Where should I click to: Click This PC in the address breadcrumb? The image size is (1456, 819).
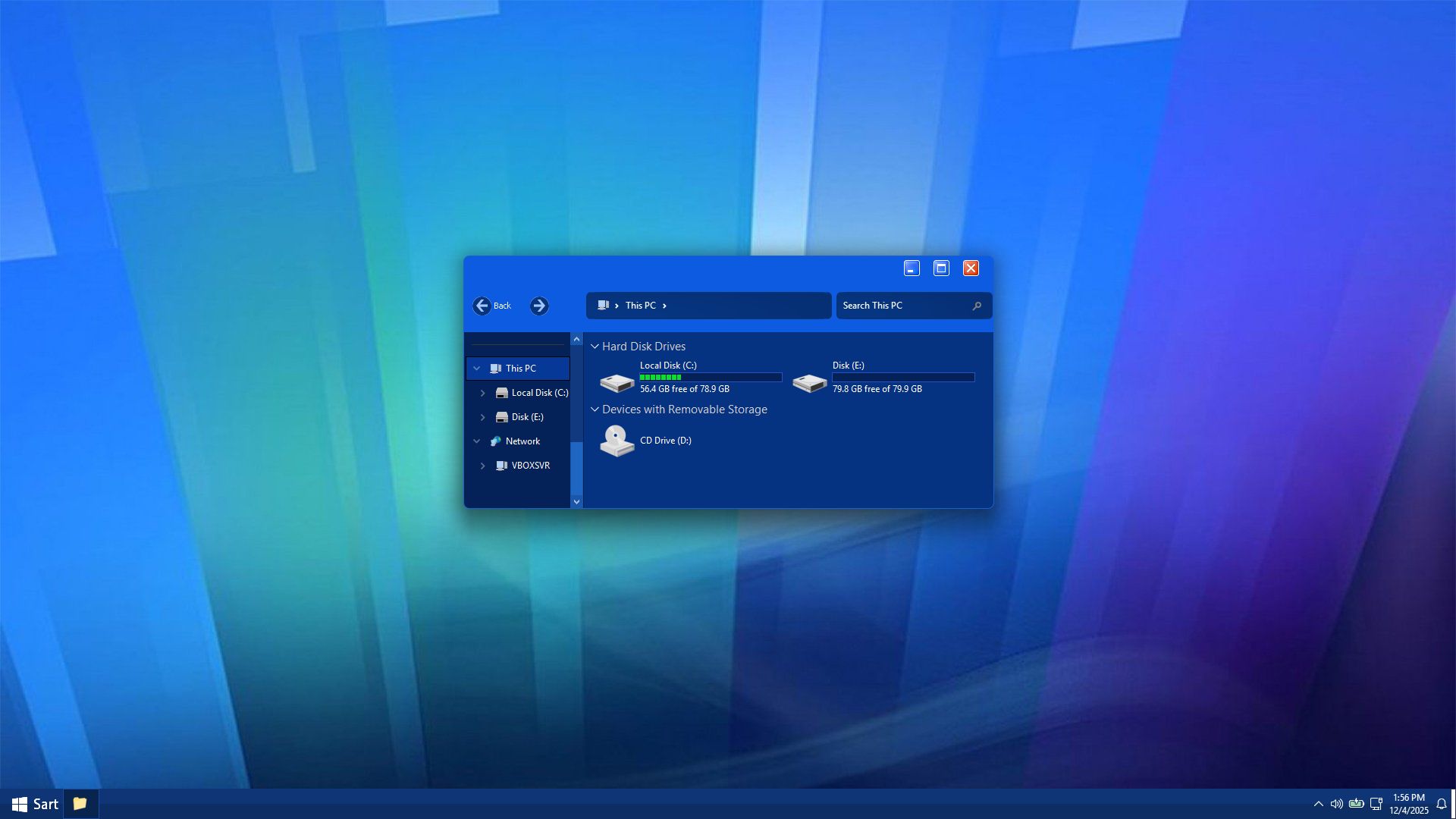[640, 306]
